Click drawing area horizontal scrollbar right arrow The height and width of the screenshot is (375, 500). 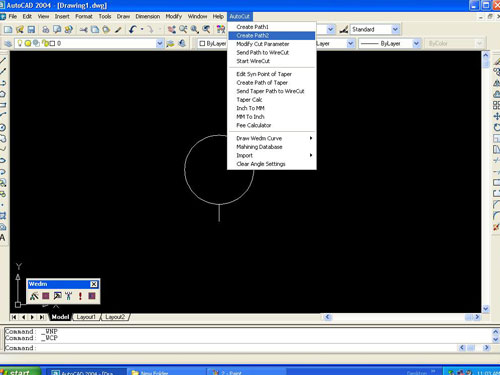click(x=477, y=317)
